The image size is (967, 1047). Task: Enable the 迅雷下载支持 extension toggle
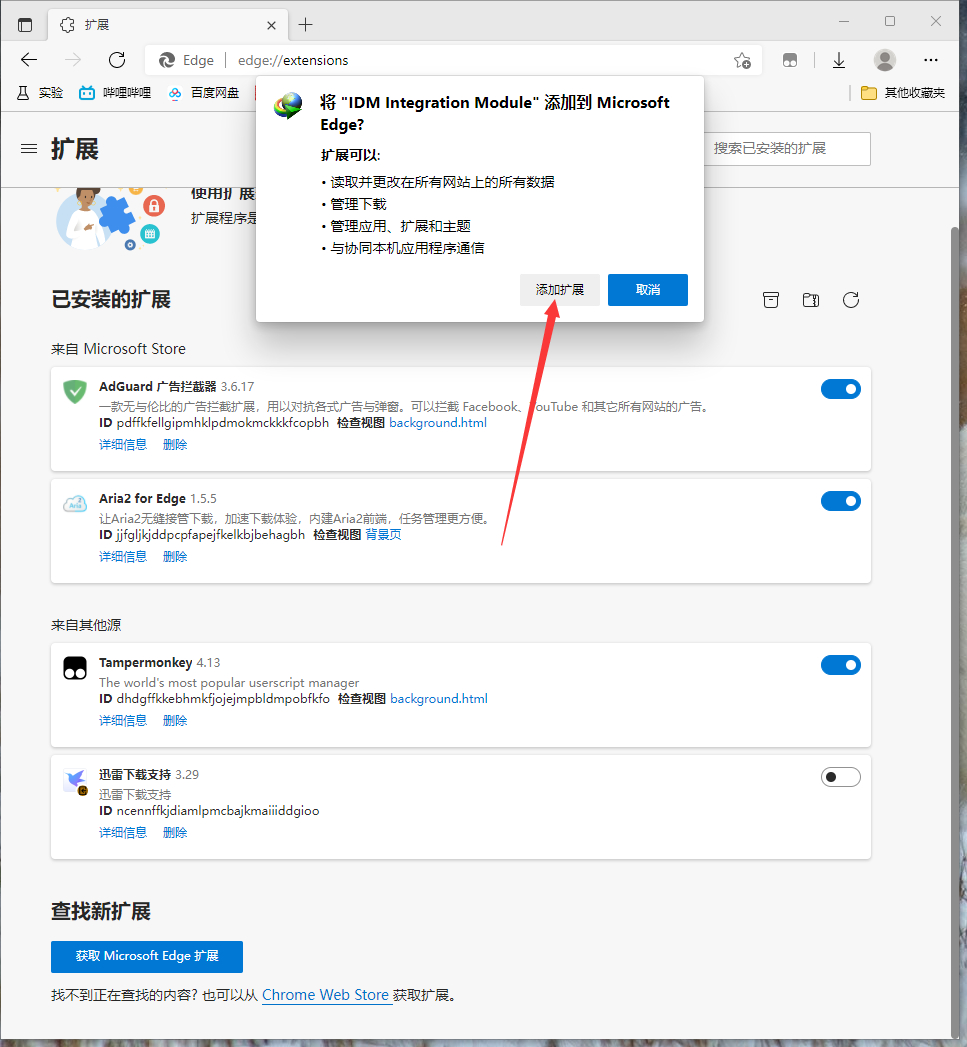point(840,777)
